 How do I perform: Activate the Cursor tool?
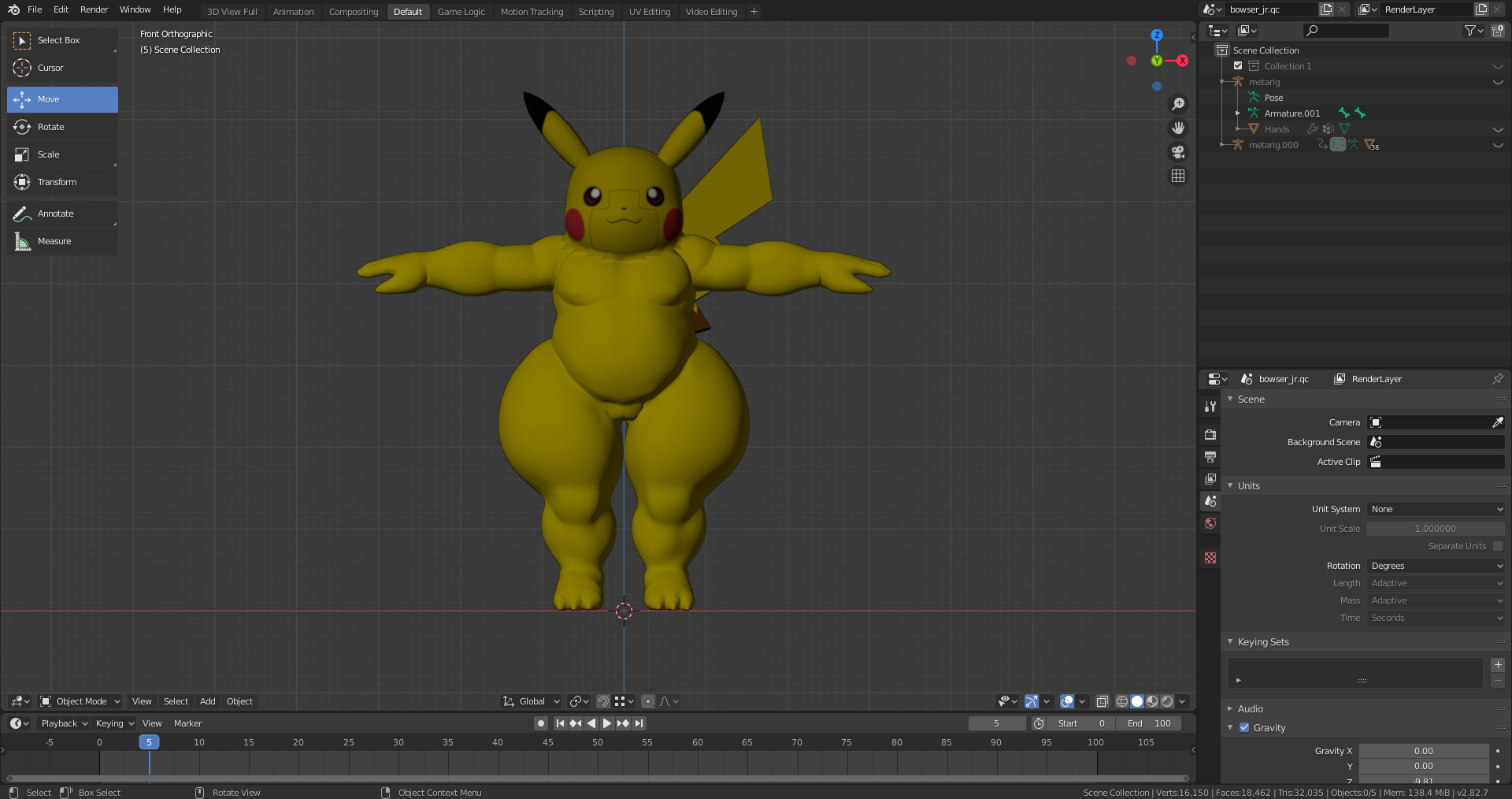62,68
